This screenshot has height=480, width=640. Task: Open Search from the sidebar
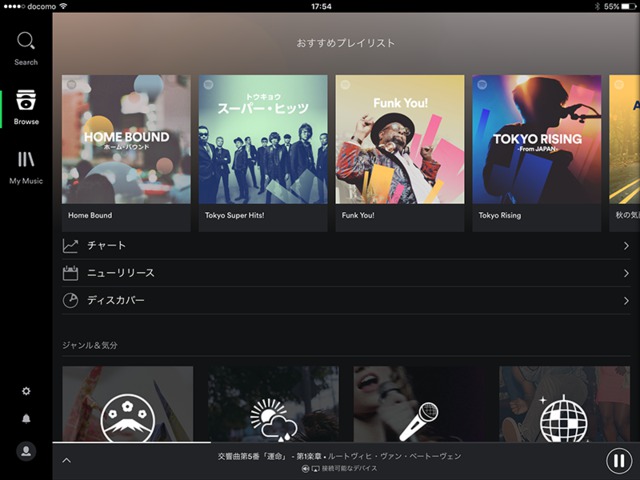coord(26,47)
